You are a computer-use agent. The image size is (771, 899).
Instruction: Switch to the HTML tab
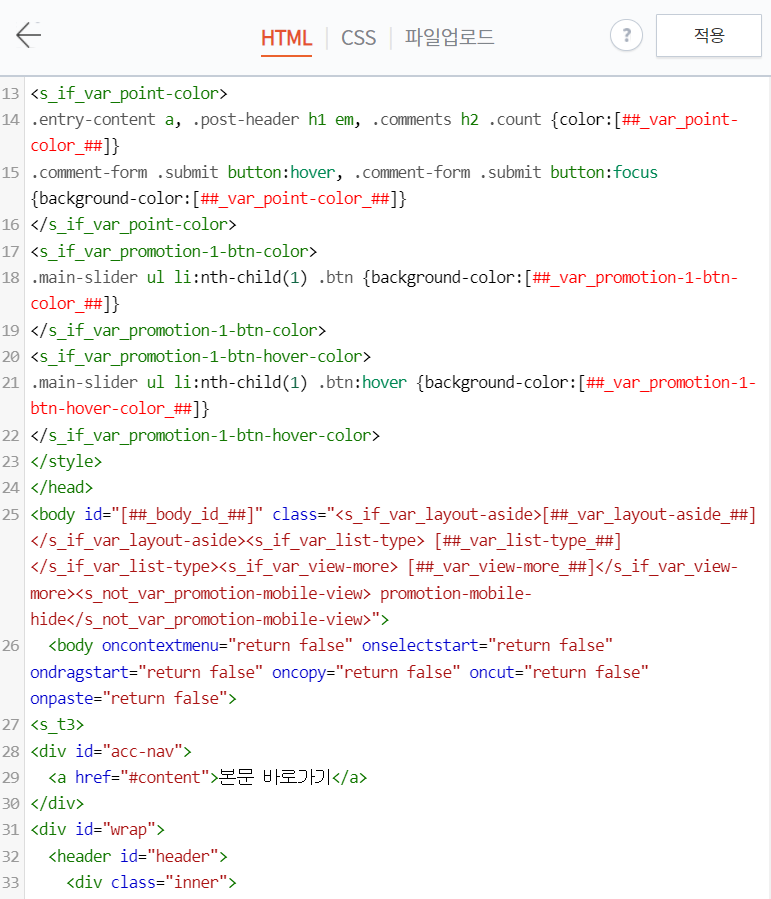point(286,38)
